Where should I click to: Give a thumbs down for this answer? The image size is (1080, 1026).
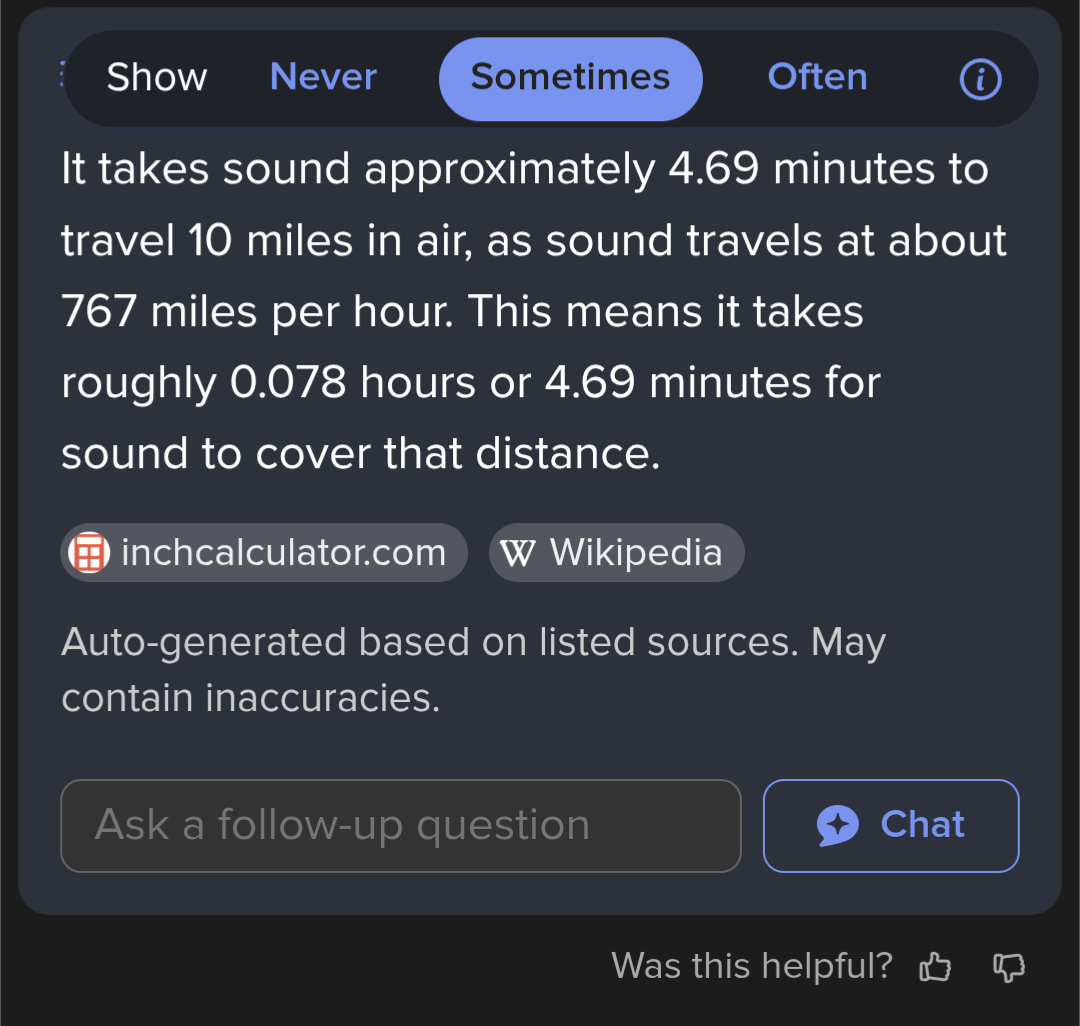1009,967
